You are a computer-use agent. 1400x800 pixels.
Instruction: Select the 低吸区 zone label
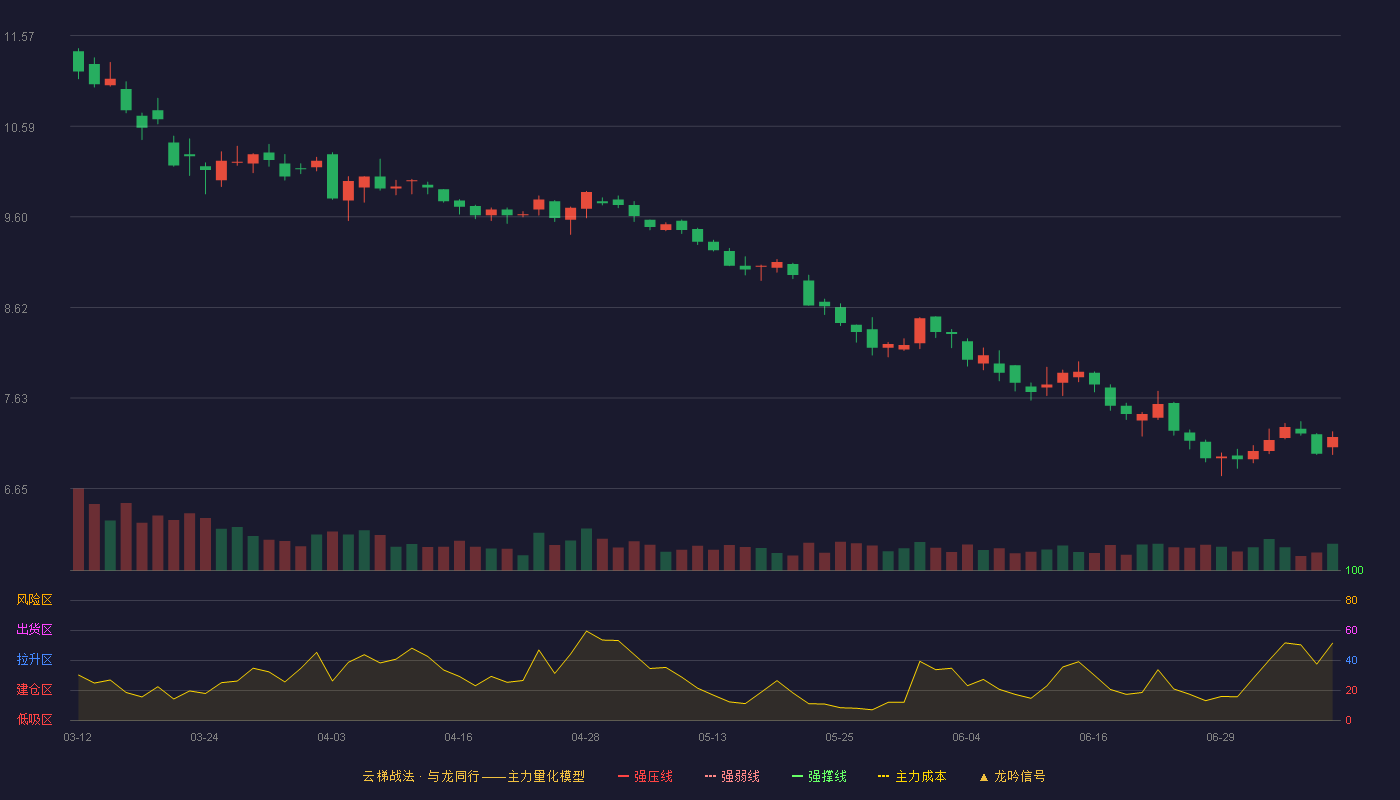[x=34, y=719]
